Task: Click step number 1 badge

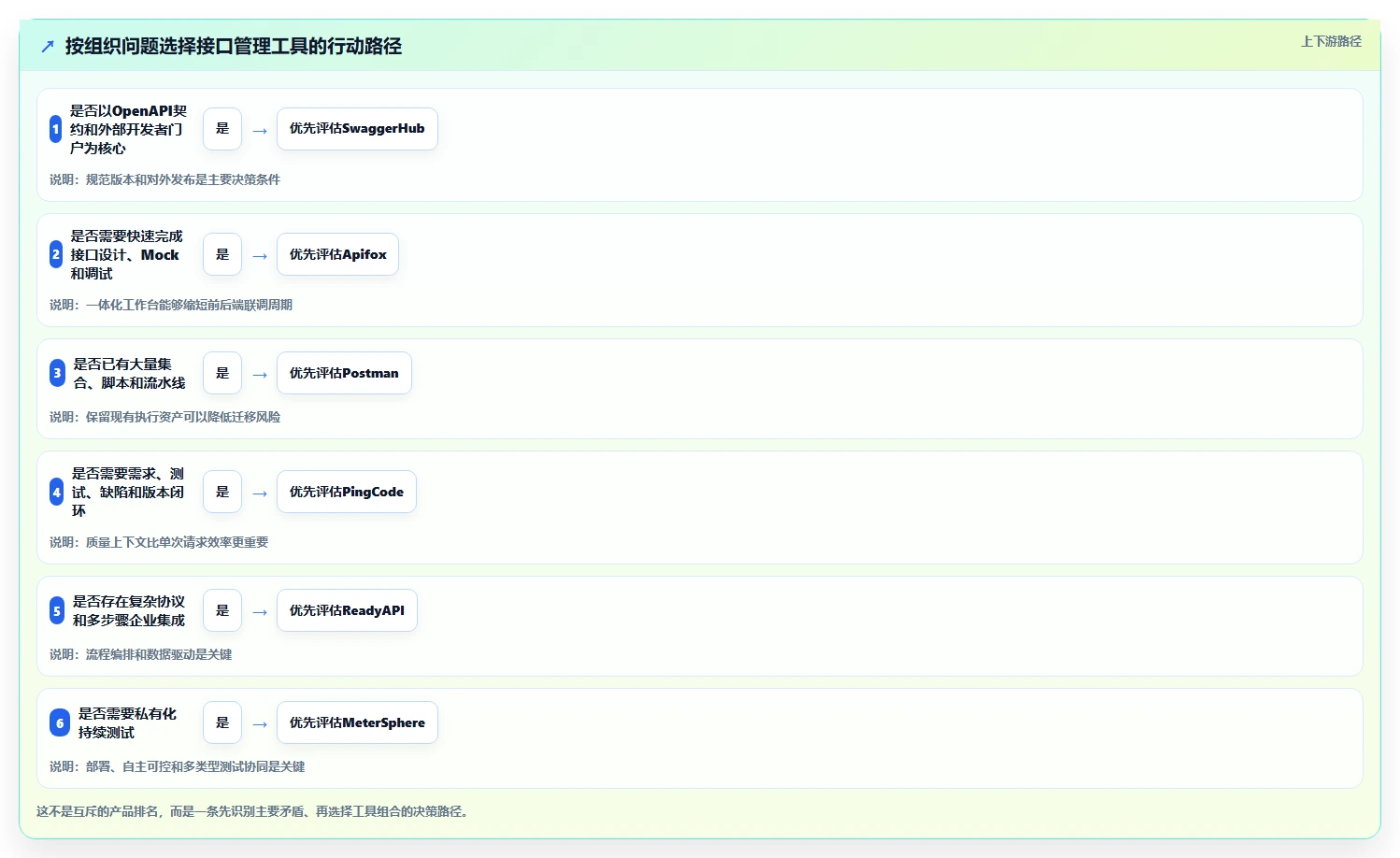Action: click(x=56, y=129)
